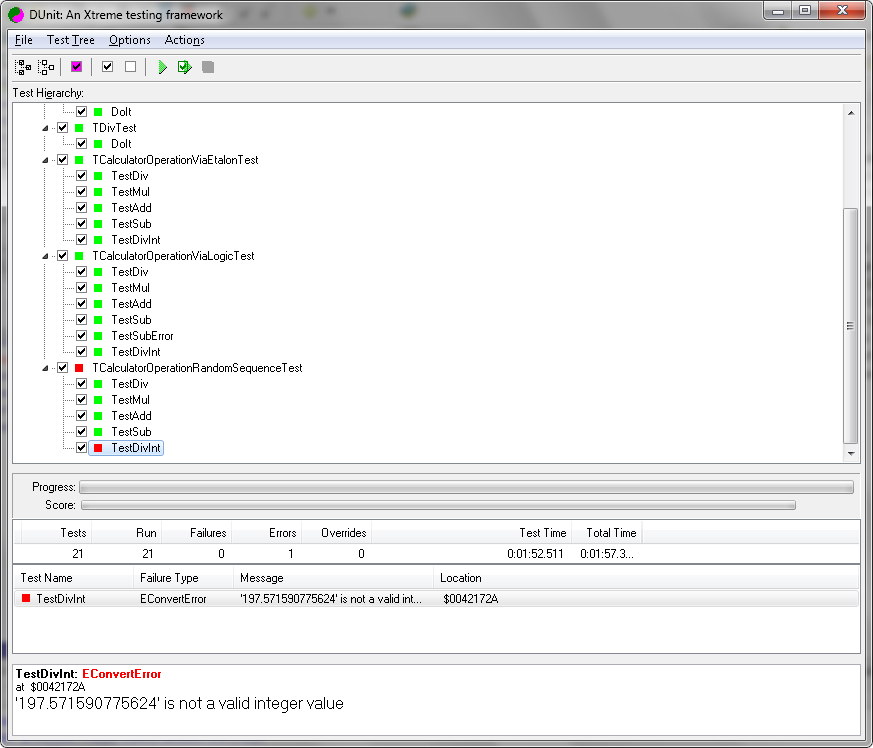Screen dimensions: 873x748
Task: Open the Test Tree menu
Action: pyautogui.click(x=70, y=40)
